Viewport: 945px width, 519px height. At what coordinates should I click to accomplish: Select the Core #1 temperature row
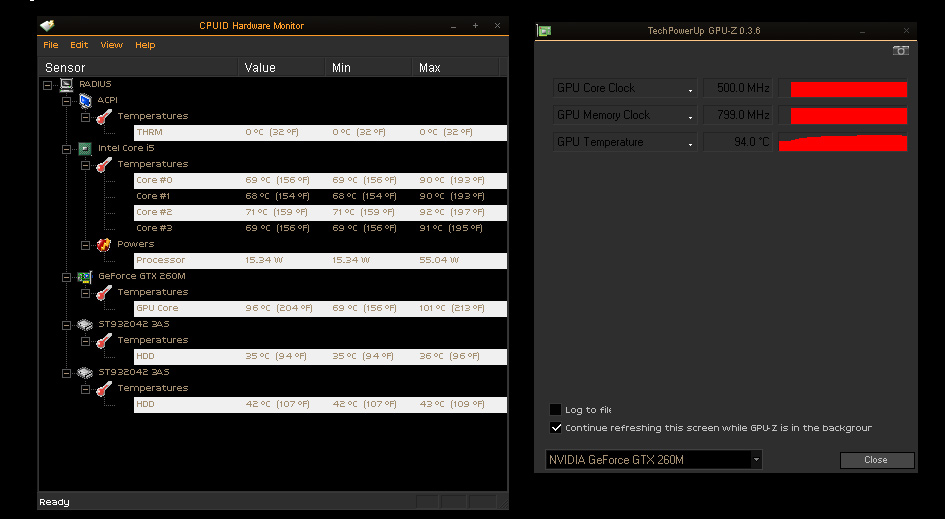coord(320,197)
